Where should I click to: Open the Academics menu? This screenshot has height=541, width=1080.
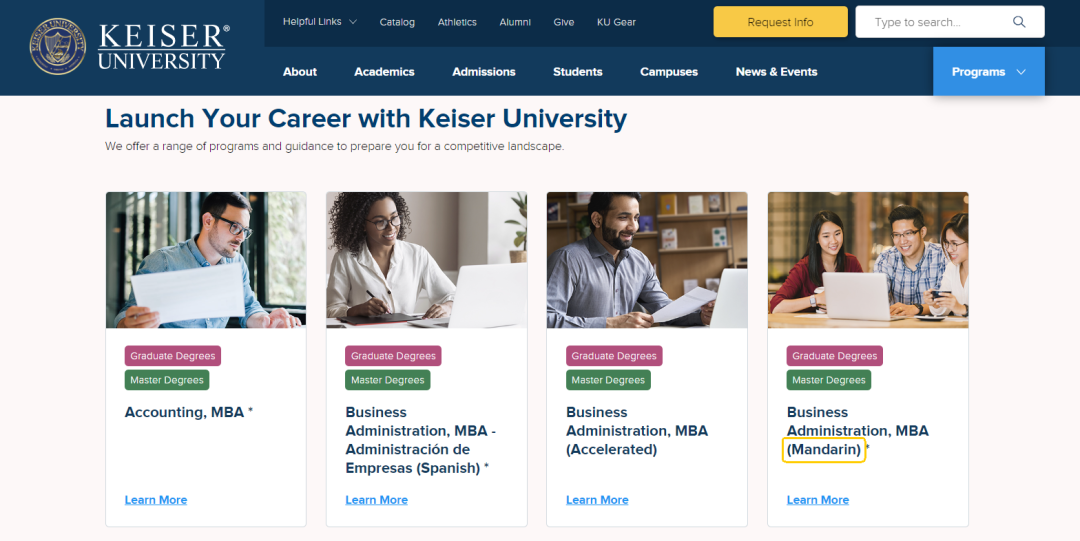(384, 72)
